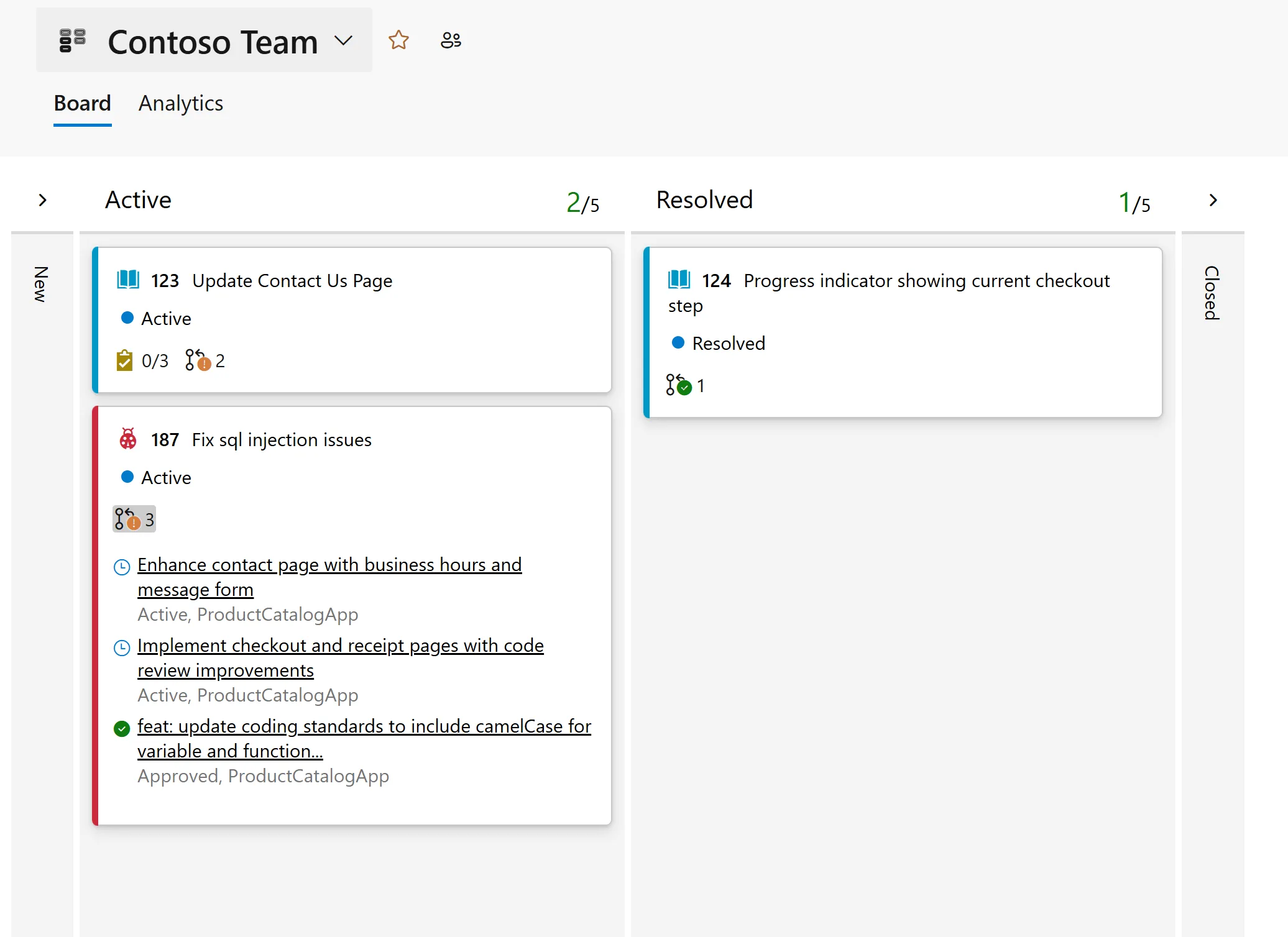Click the New collapsed column label
Viewport: 1288px width, 937px height.
(x=41, y=285)
